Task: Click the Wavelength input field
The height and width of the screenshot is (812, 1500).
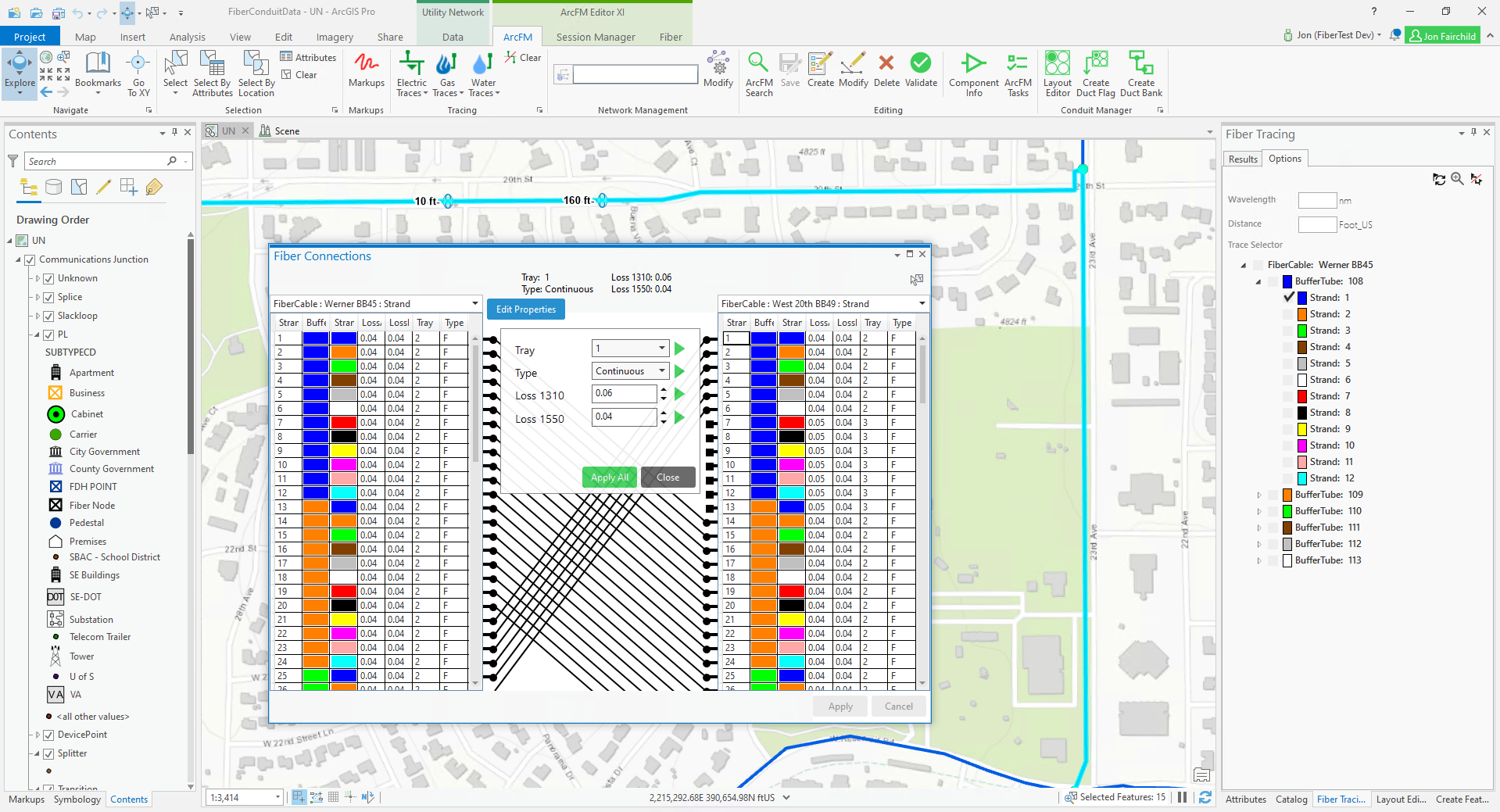Action: click(x=1317, y=200)
